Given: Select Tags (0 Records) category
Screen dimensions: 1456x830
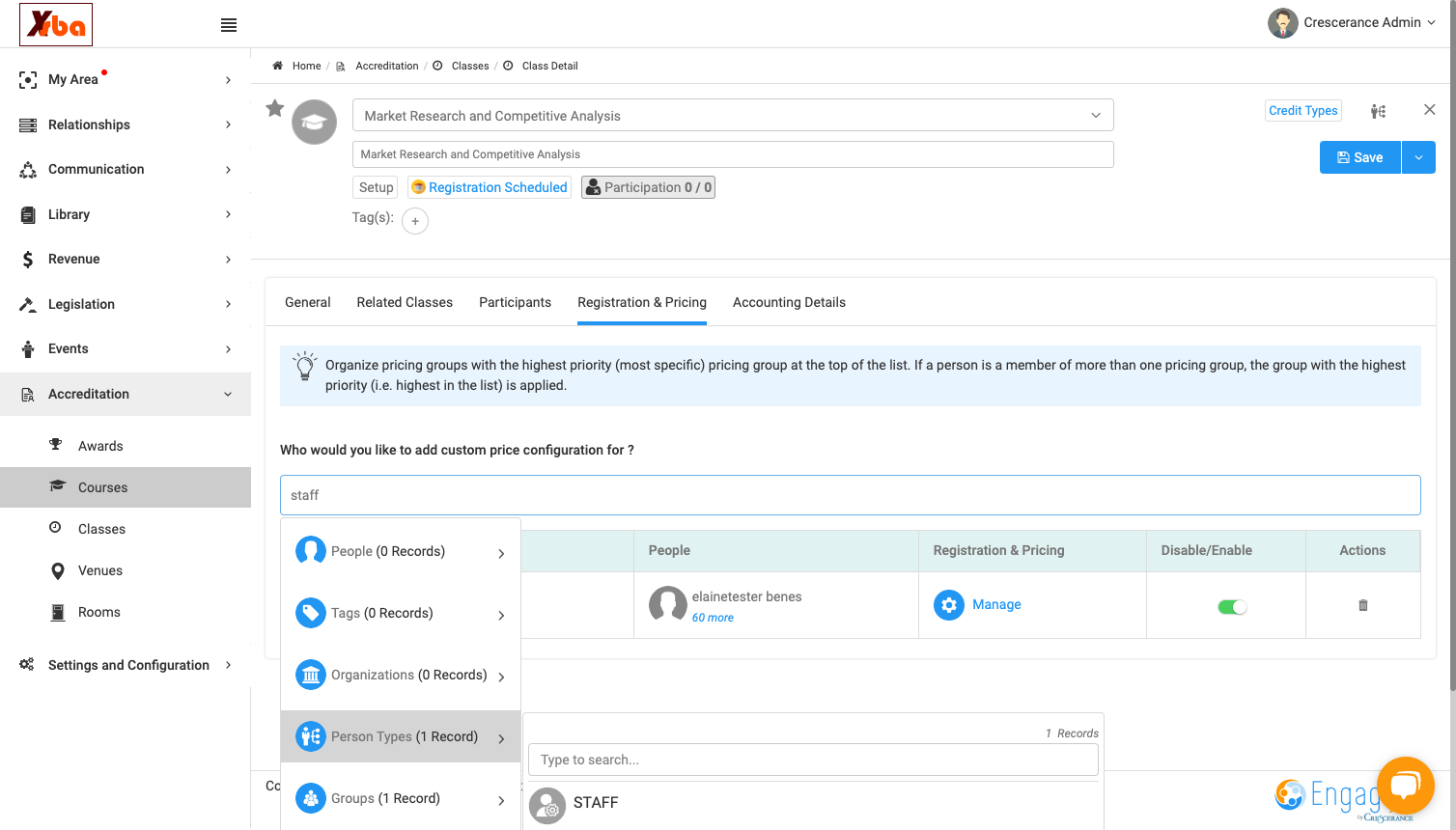Looking at the screenshot, I should pos(401,613).
